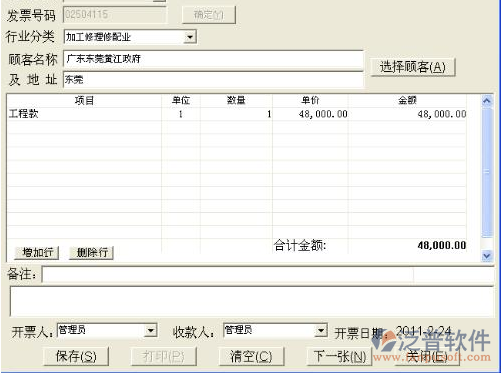
Task: Click the 删除行 button
Action: coord(91,253)
